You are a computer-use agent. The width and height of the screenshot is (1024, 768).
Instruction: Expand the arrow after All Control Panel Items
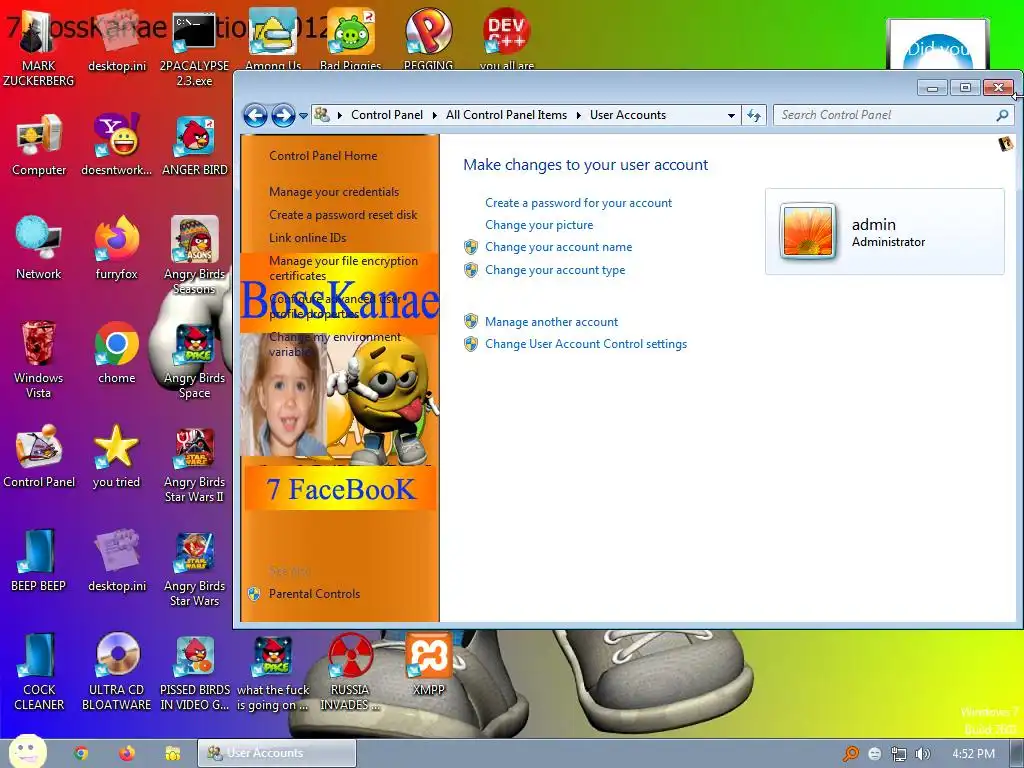pos(579,116)
